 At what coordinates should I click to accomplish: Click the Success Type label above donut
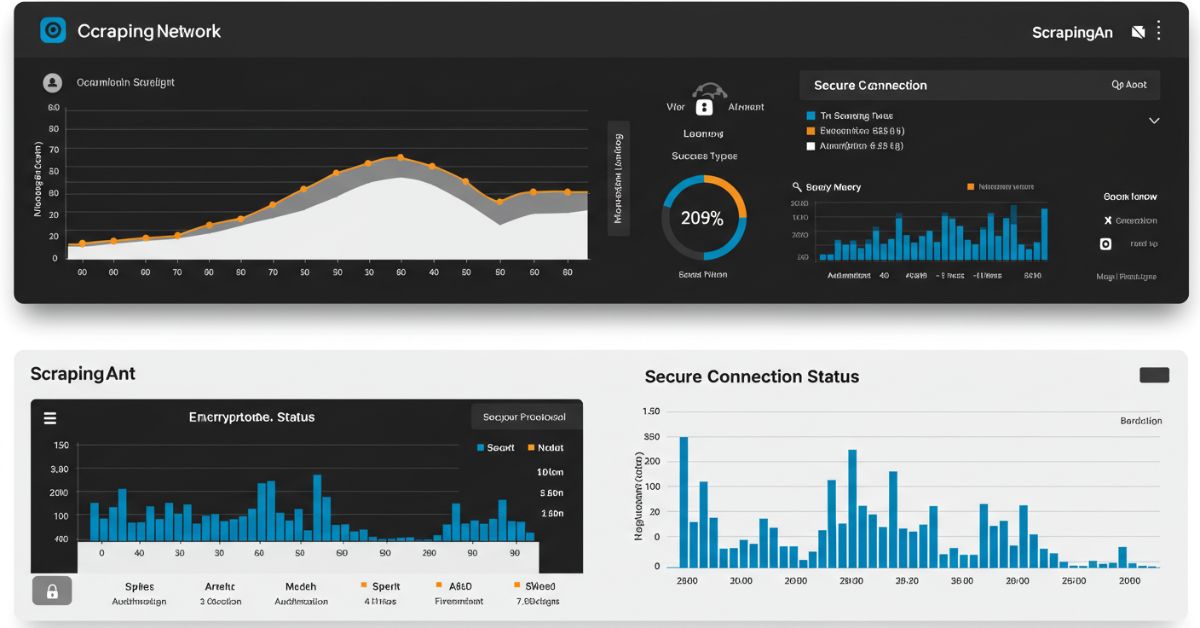(x=704, y=156)
